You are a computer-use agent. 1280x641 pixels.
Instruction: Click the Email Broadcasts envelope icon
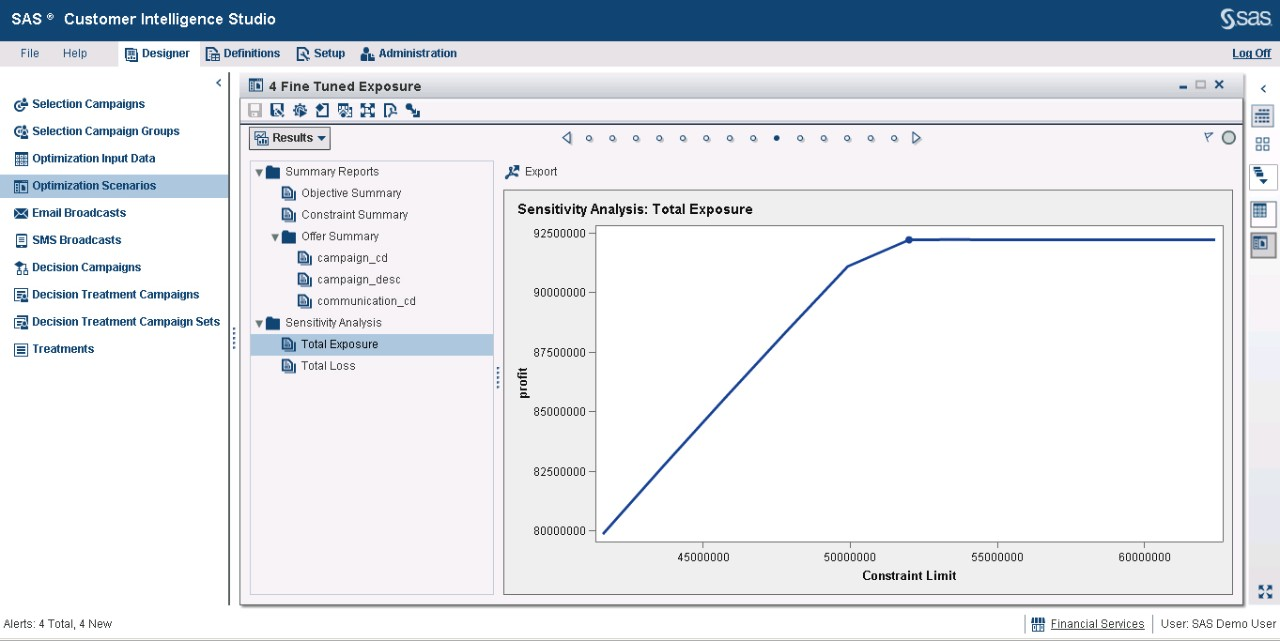click(21, 213)
